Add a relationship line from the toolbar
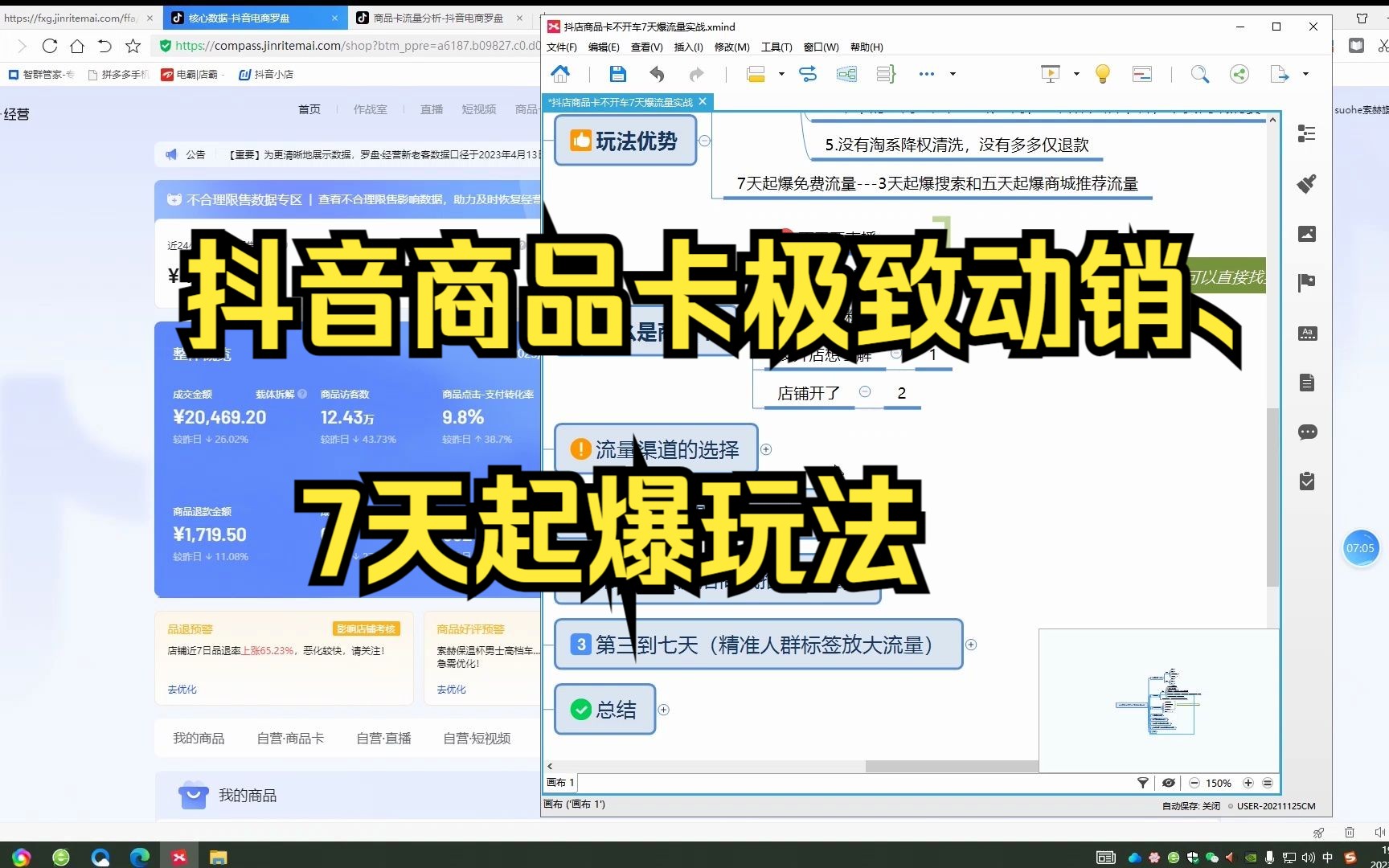 (808, 74)
